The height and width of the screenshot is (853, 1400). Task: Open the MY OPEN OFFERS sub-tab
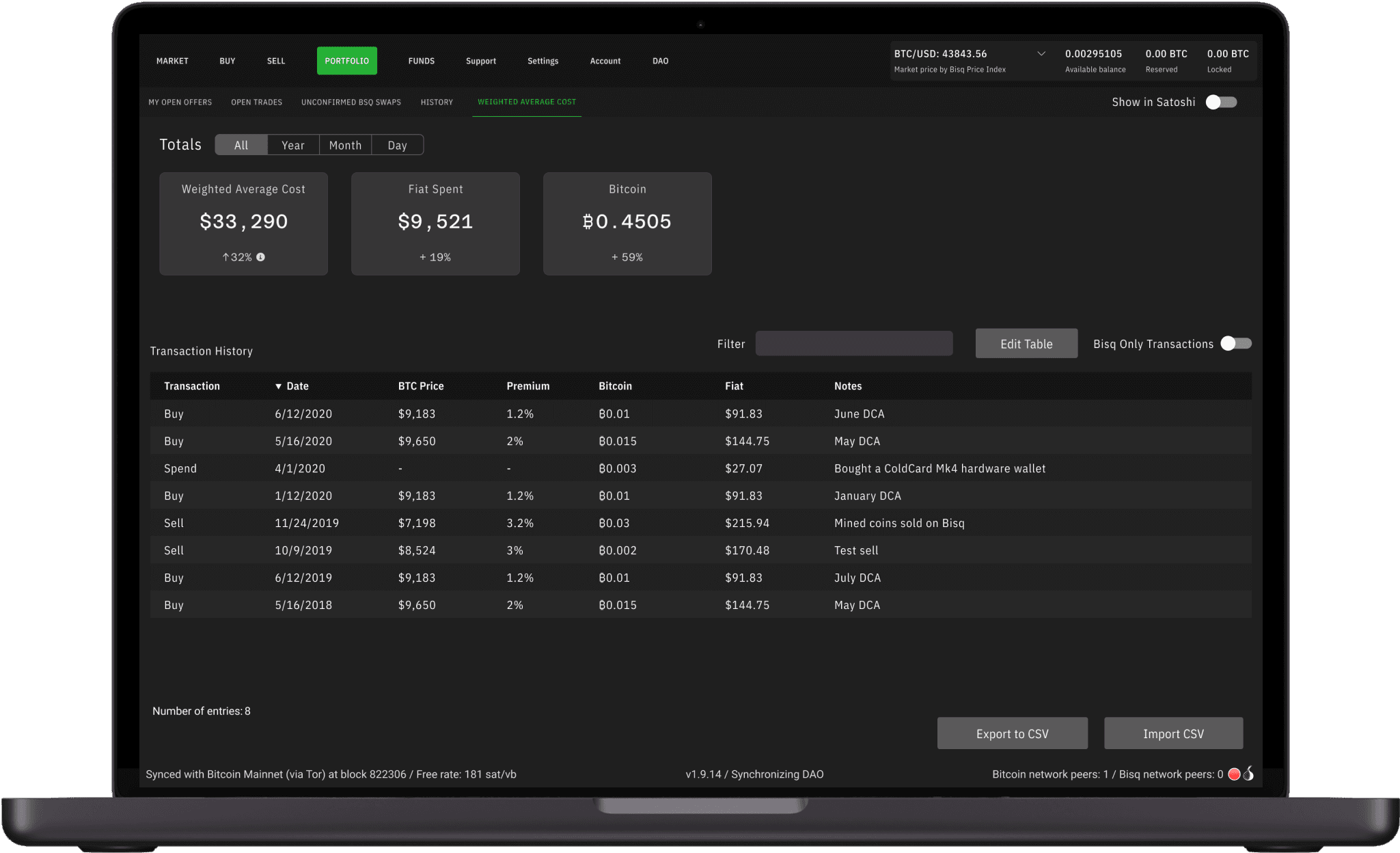[x=180, y=102]
